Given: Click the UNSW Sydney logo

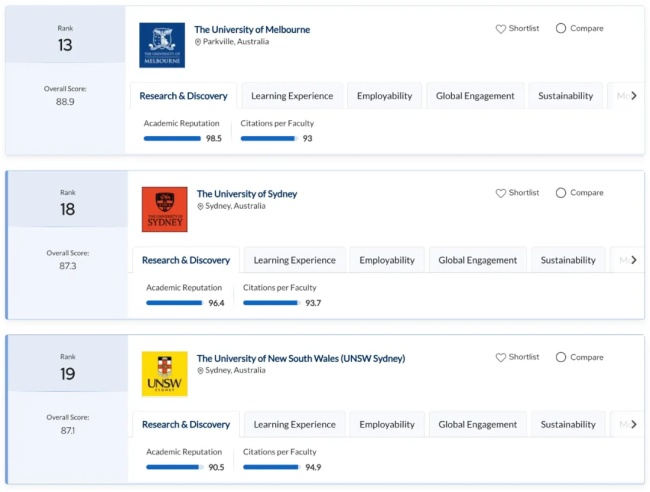Looking at the screenshot, I should click(x=164, y=373).
